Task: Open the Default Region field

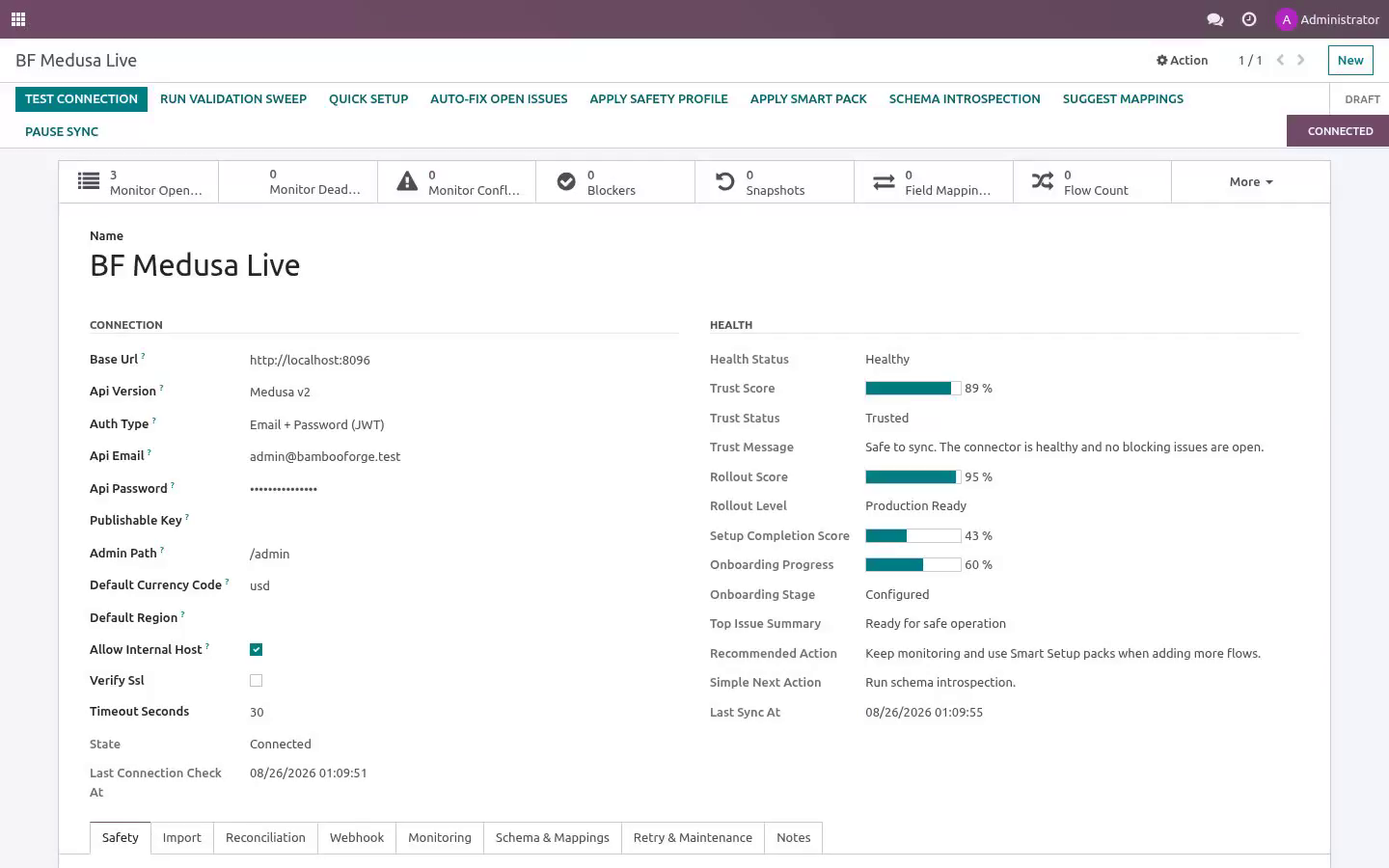Action: pyautogui.click(x=463, y=617)
